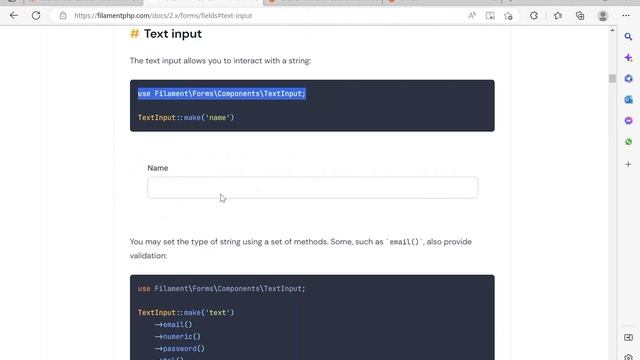This screenshot has width=640, height=360.
Task: Click scrollbar up arrow
Action: pyautogui.click(x=612, y=30)
